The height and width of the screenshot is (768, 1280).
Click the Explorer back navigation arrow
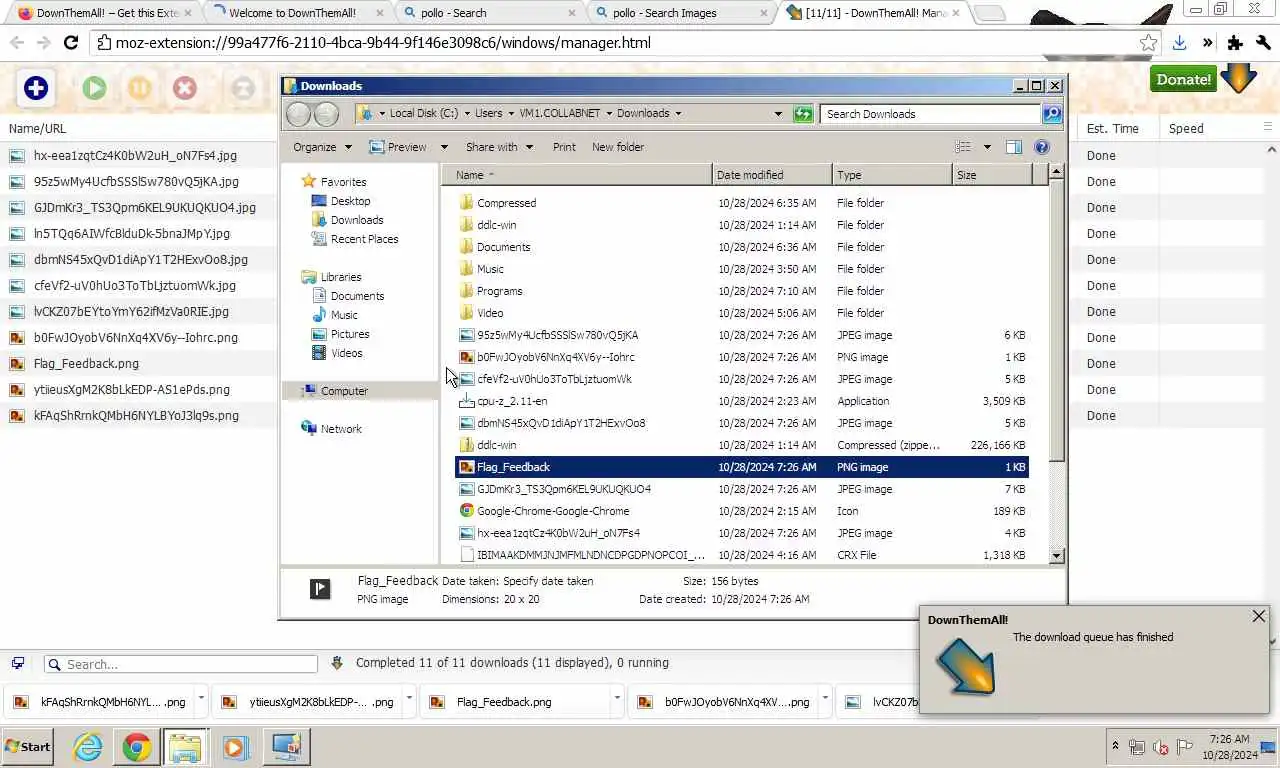click(x=298, y=114)
